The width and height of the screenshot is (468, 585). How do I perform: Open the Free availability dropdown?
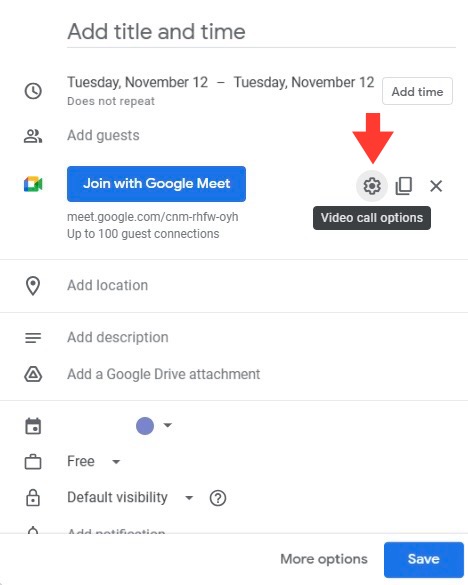click(x=94, y=462)
